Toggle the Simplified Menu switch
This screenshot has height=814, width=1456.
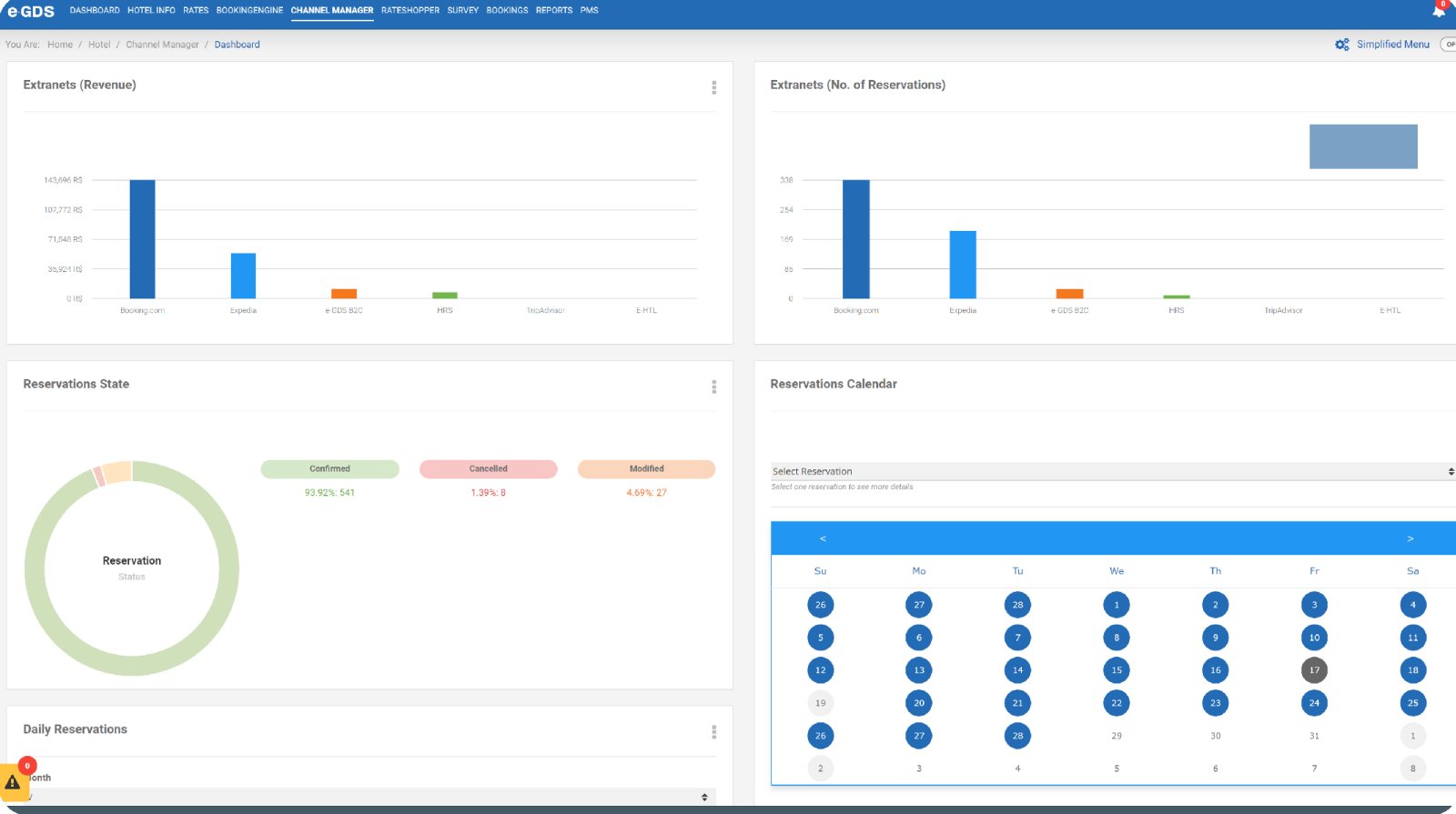tap(1448, 45)
